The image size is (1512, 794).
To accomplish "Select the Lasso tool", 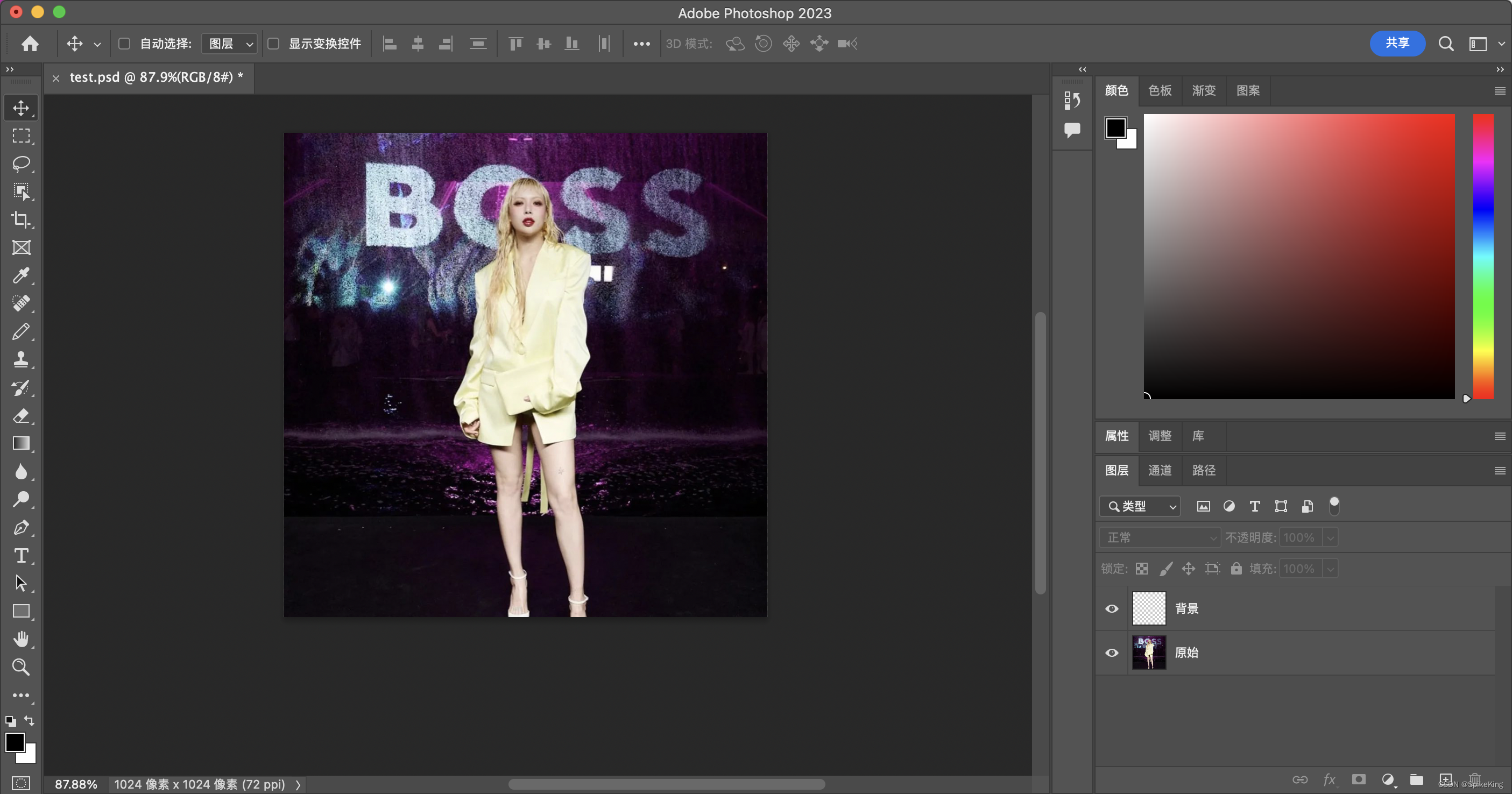I will click(21, 163).
